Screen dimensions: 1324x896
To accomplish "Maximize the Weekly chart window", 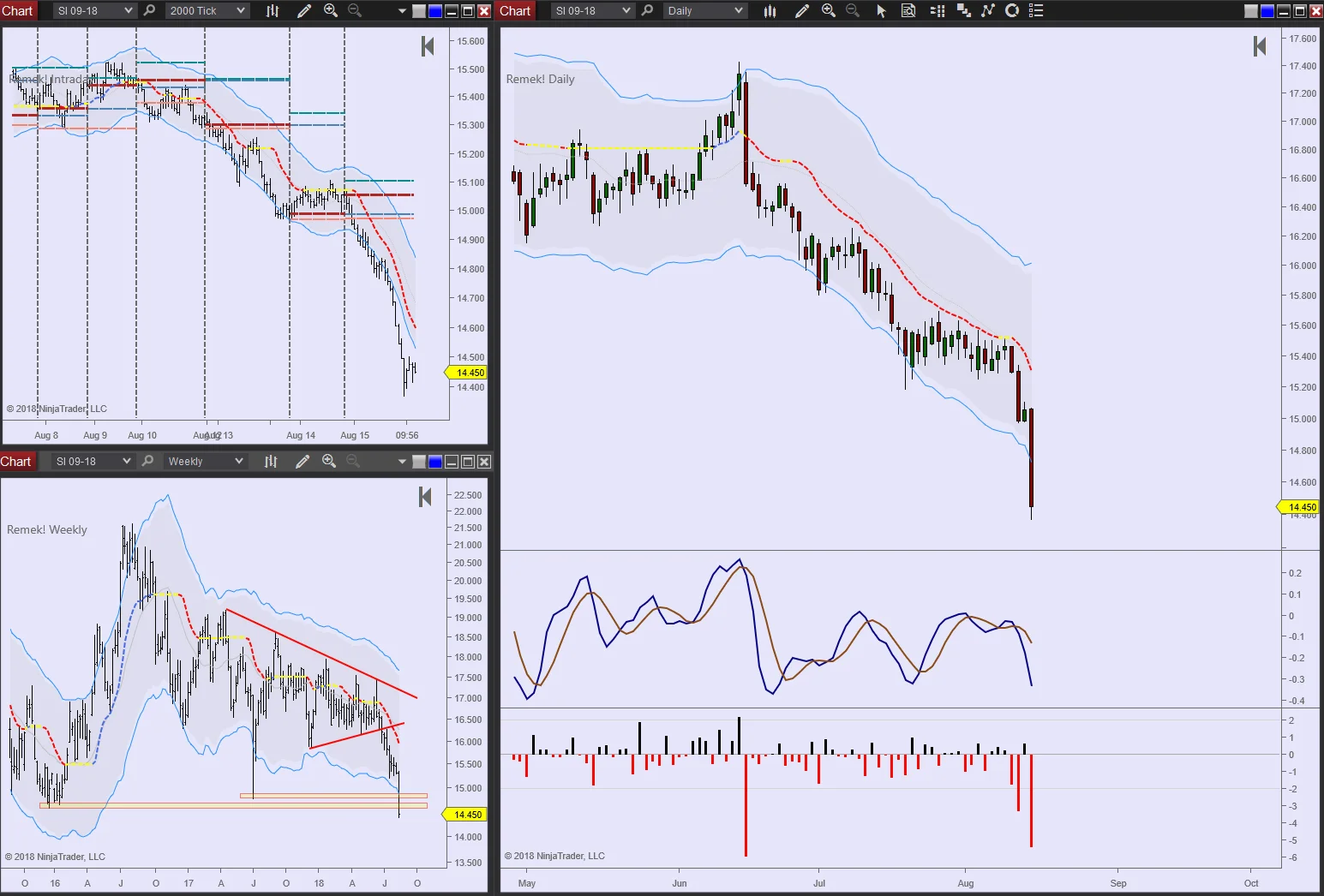I will point(468,462).
